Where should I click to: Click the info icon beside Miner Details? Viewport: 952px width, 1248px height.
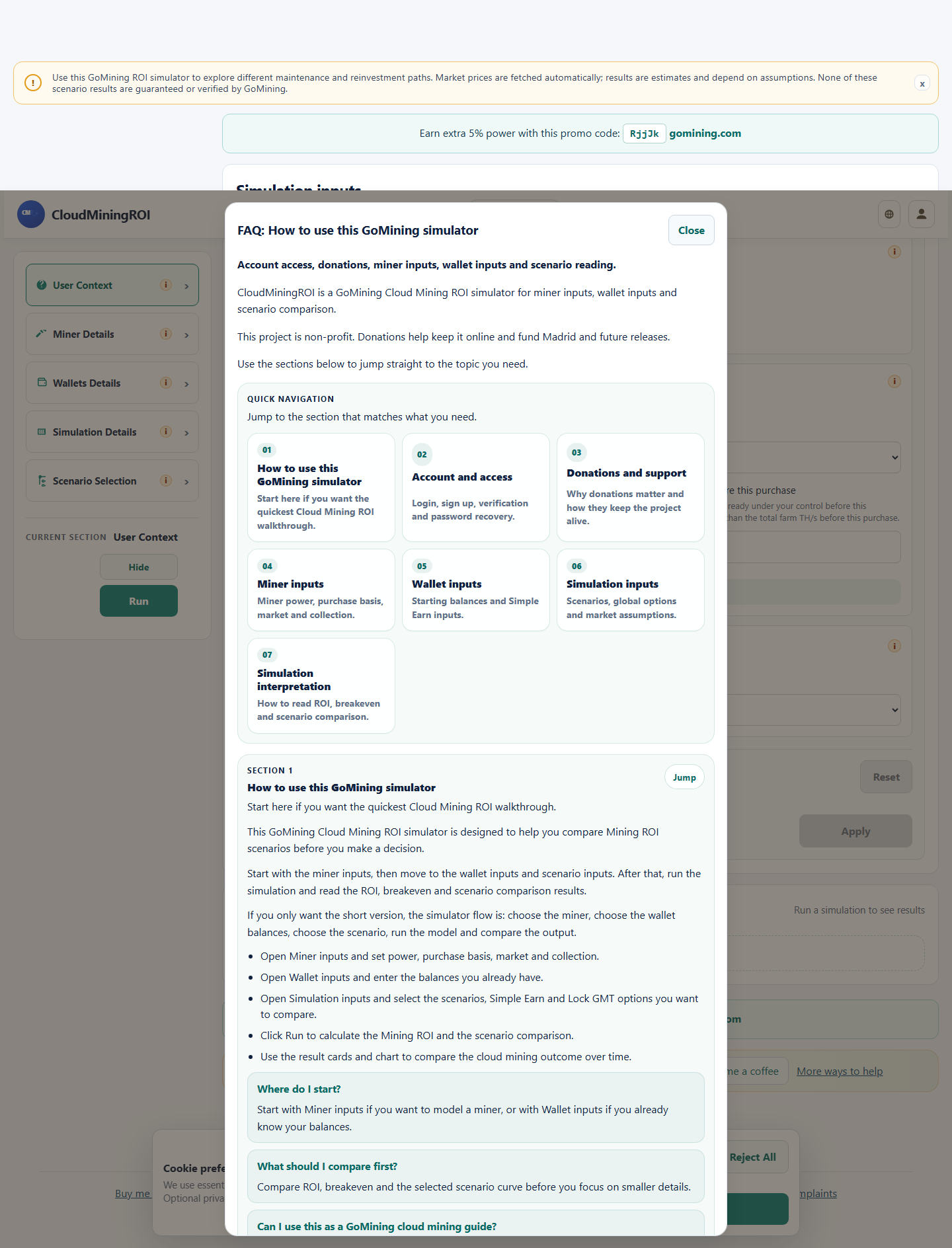pyautogui.click(x=166, y=334)
